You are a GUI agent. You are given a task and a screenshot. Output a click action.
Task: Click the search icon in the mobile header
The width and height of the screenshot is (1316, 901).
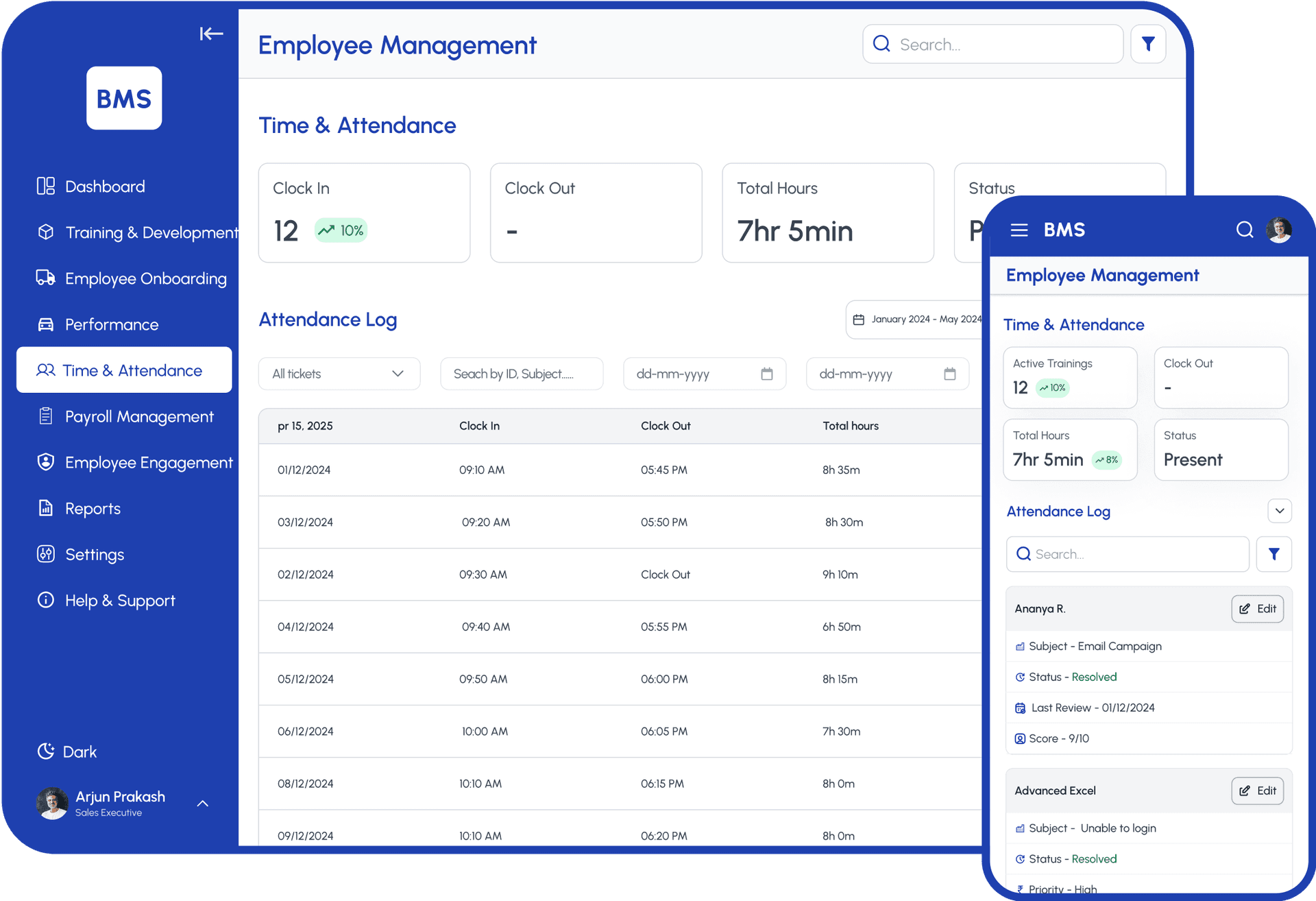tap(1245, 230)
